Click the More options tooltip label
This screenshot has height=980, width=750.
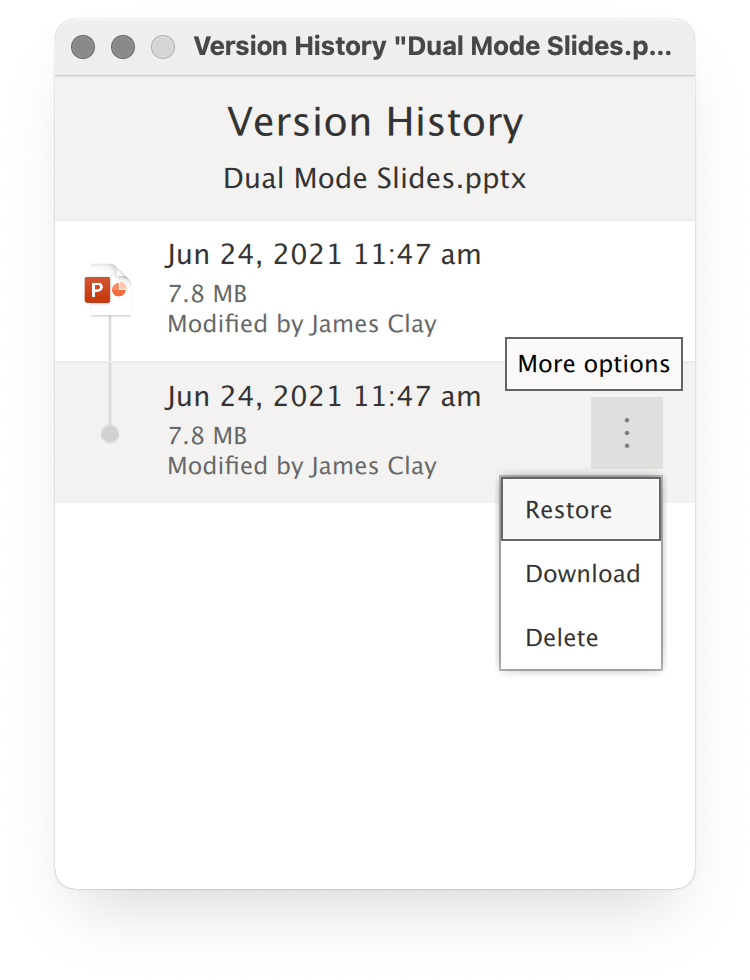pos(594,364)
